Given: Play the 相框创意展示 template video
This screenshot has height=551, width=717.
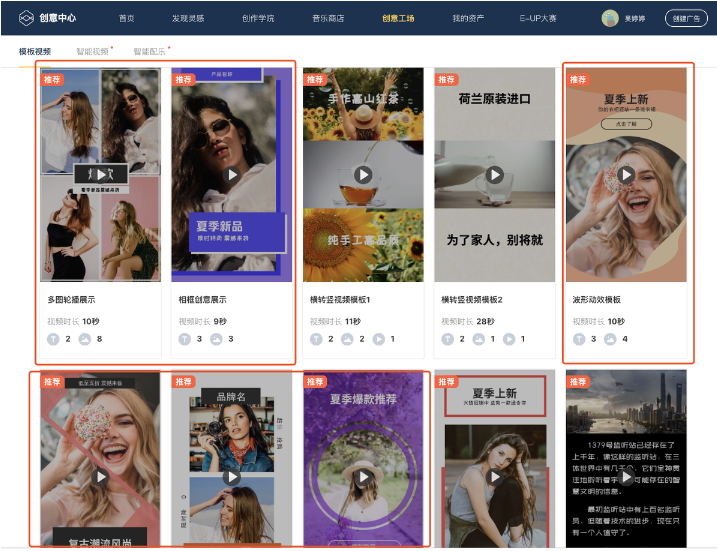Looking at the screenshot, I should (232, 175).
